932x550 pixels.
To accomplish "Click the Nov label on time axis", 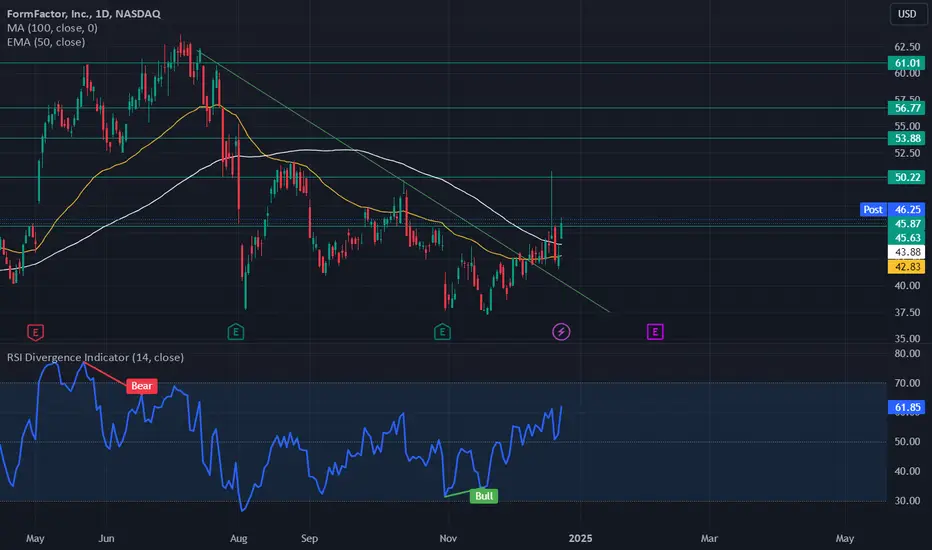I will pos(448,538).
